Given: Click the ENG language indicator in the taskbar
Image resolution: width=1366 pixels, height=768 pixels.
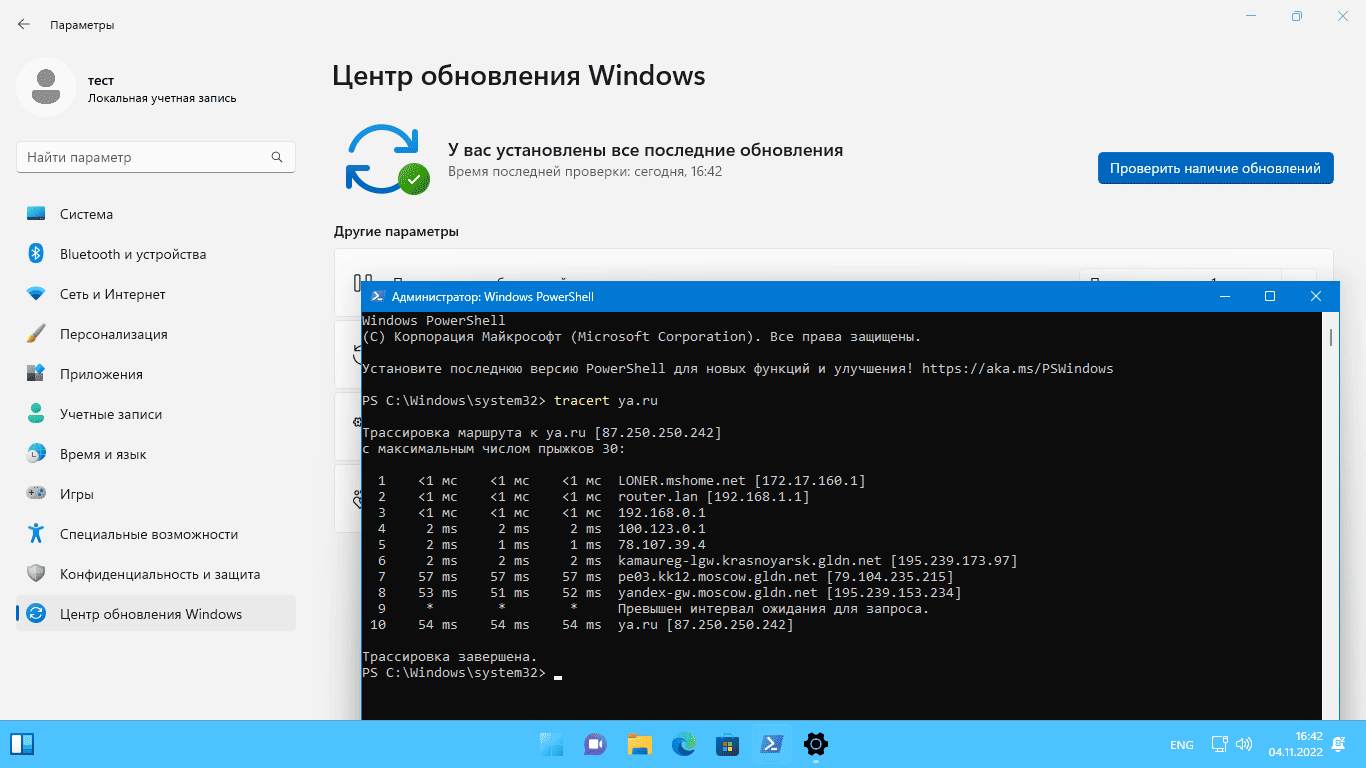Looking at the screenshot, I should [x=1181, y=745].
